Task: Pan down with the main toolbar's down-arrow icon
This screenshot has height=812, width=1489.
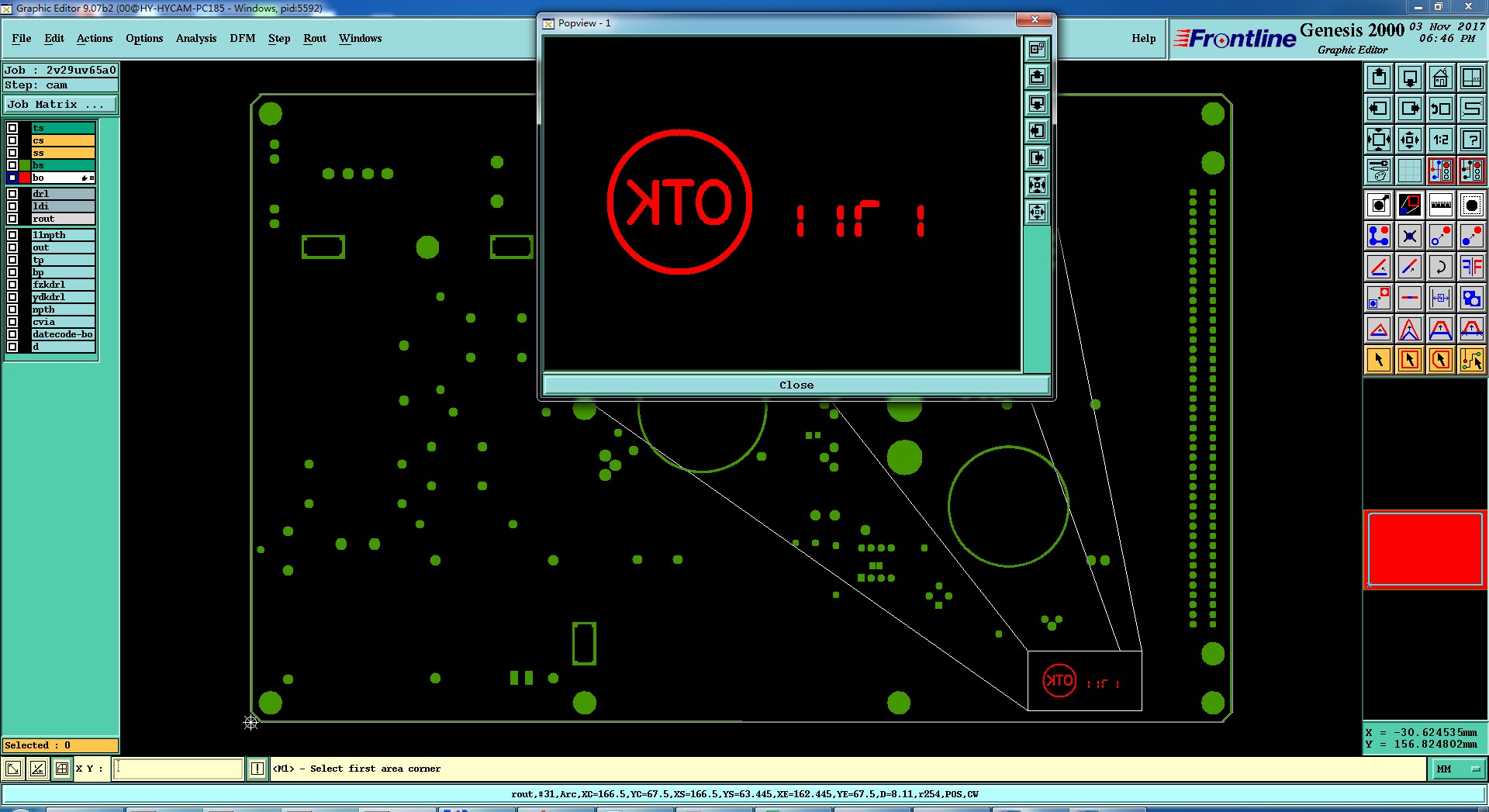Action: pyautogui.click(x=1410, y=78)
